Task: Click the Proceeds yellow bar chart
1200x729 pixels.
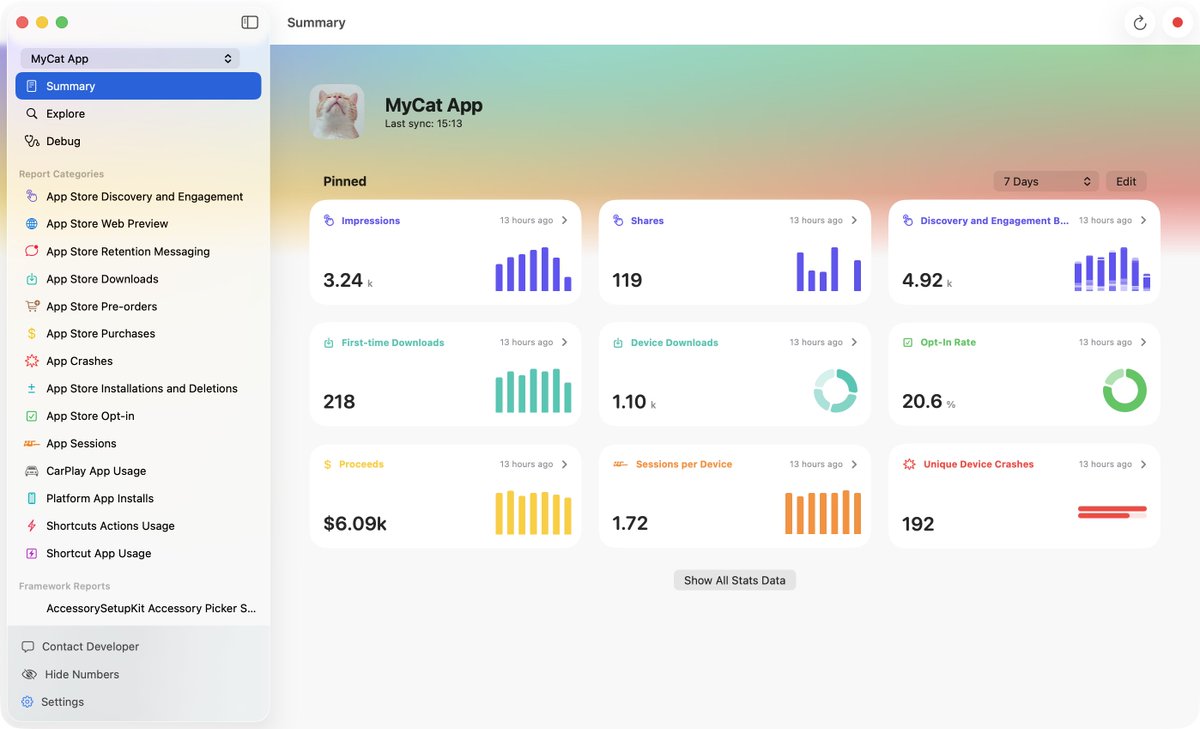Action: pyautogui.click(x=533, y=512)
